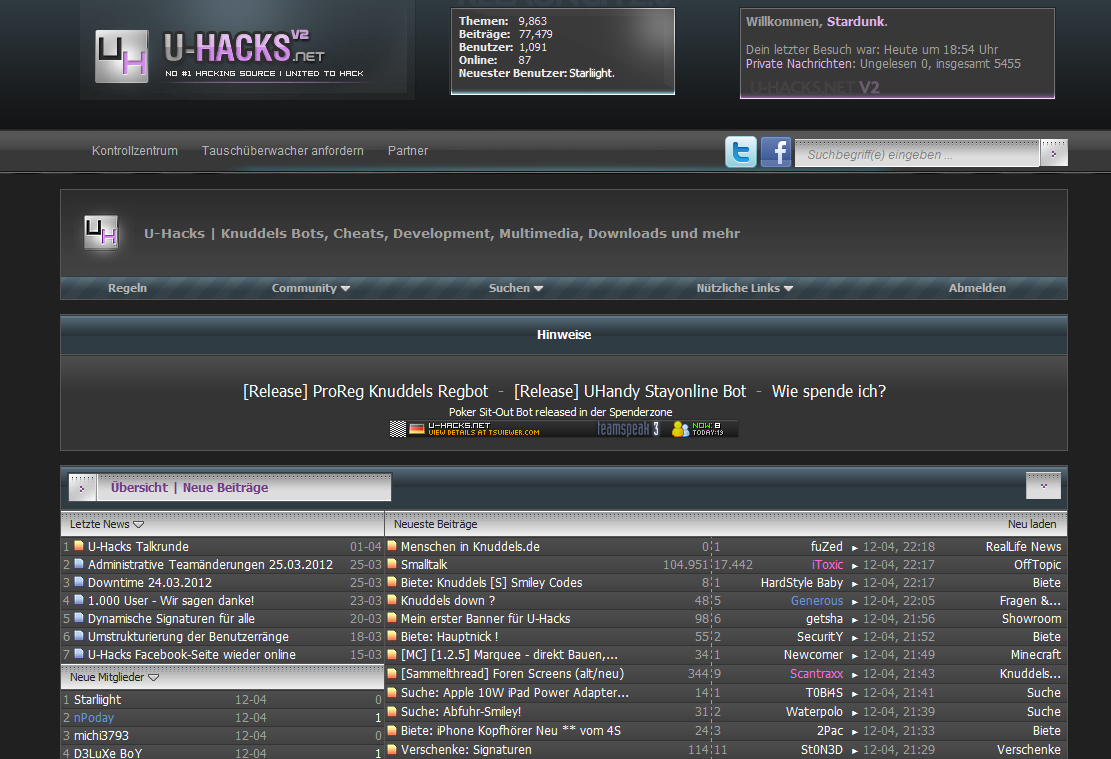
Task: Click arrow icon left of Übersicht
Action: (x=82, y=488)
